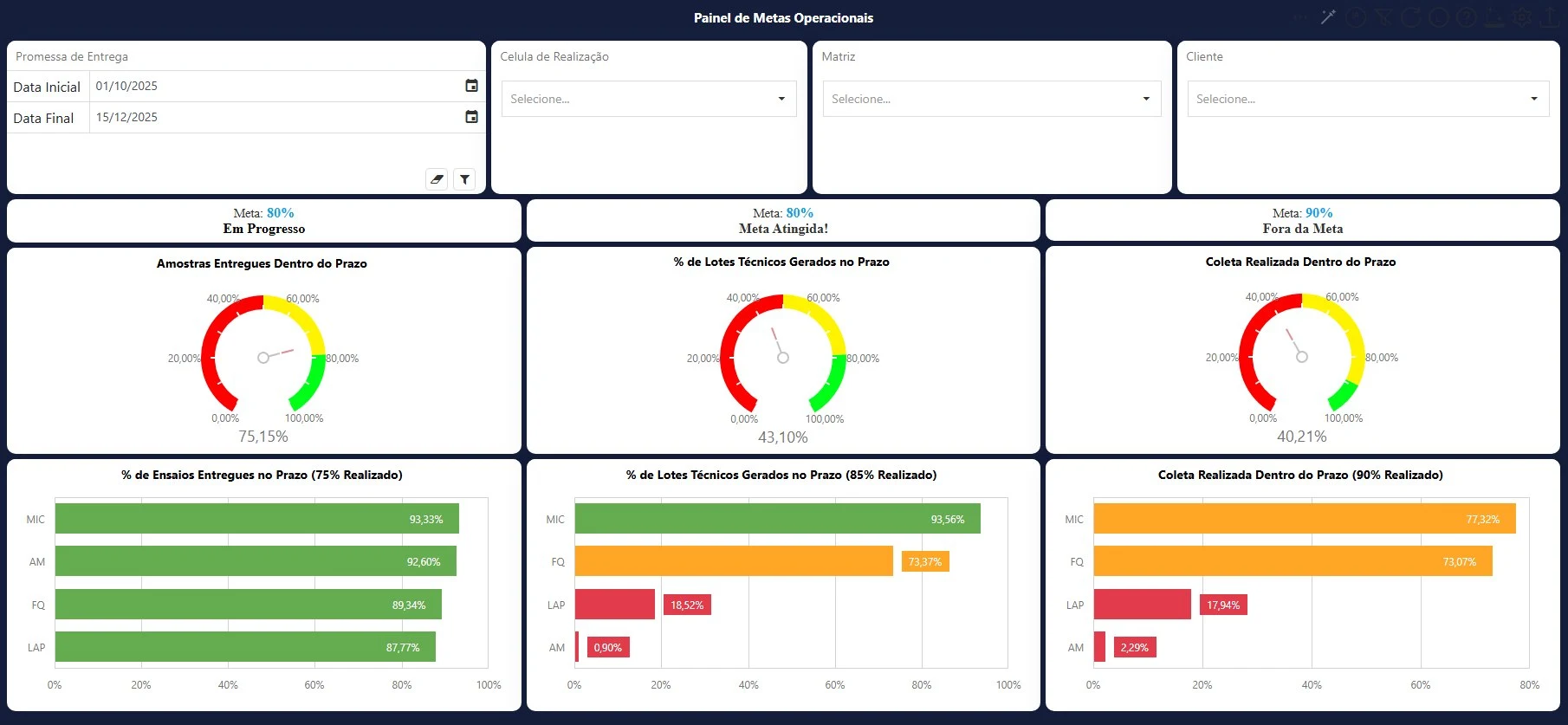The height and width of the screenshot is (725, 1568).
Task: Apply filter with the funnel button
Action: [465, 179]
